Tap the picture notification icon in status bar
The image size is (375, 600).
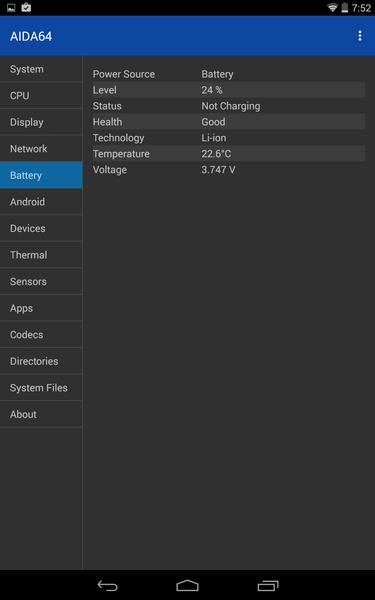[11, 7]
